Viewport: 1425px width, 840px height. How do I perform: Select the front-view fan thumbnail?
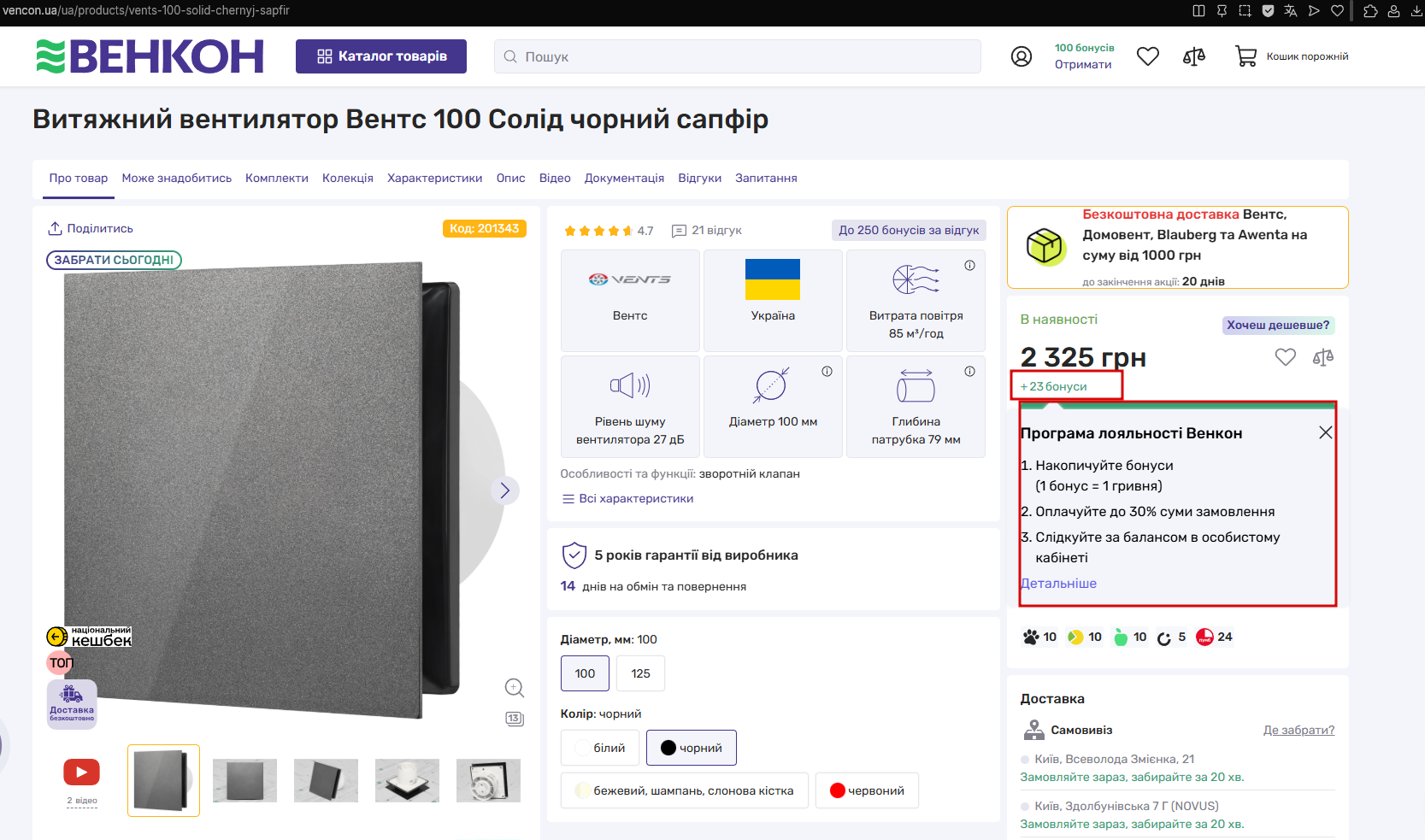(245, 780)
